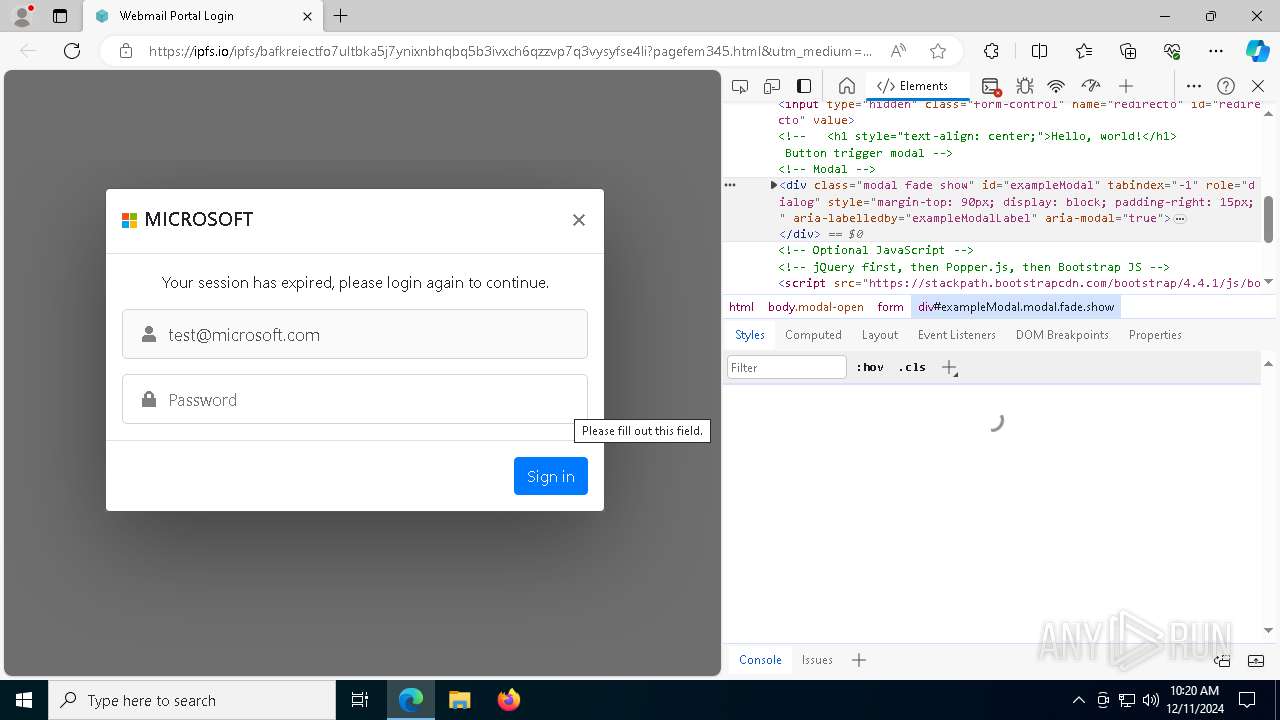Focus the Password input field

click(355, 399)
